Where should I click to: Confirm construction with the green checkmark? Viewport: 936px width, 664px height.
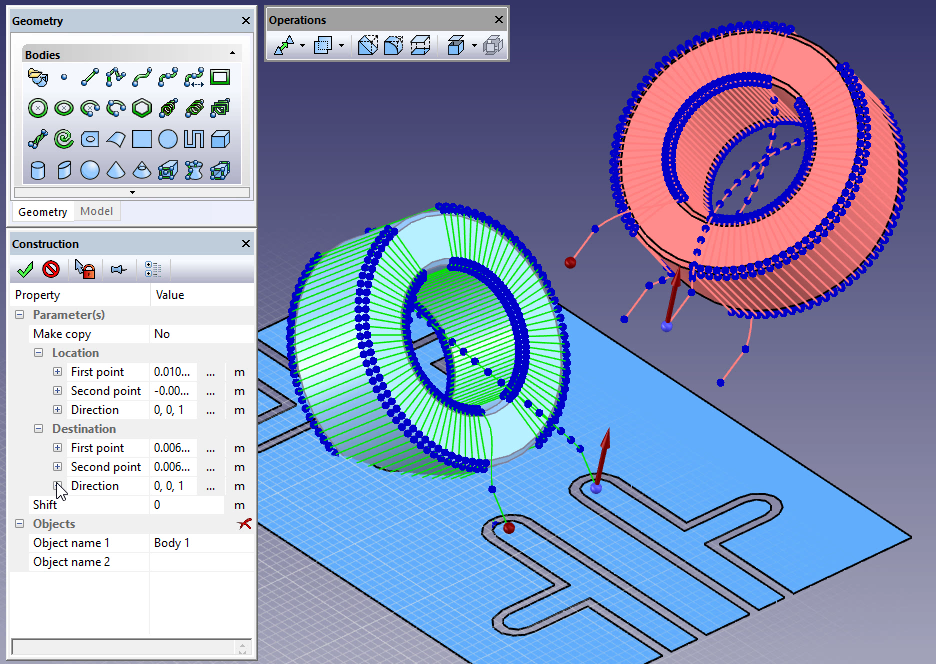pyautogui.click(x=26, y=269)
